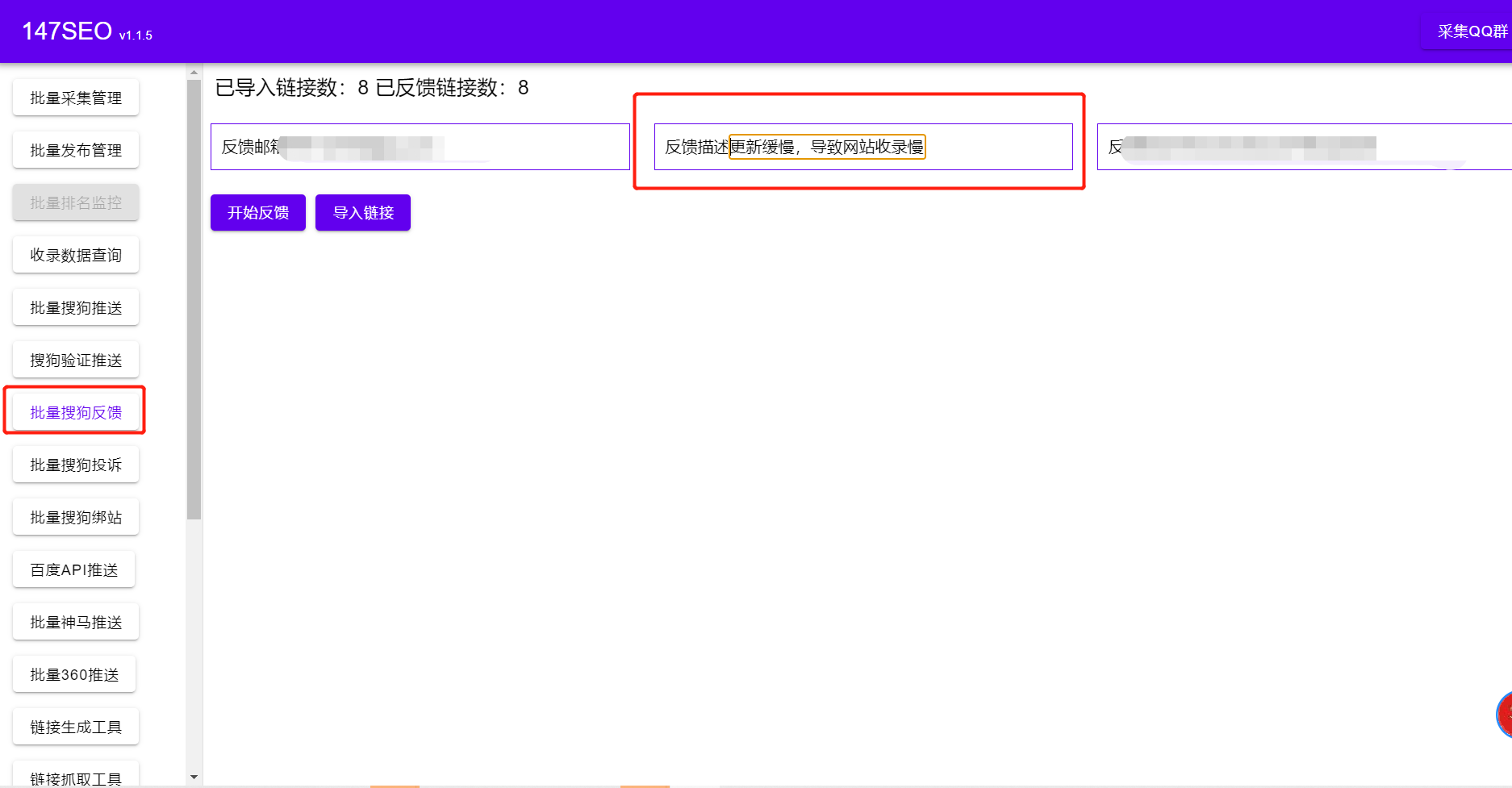Viewport: 1512px width, 788px height.
Task: Open 批量搜狗投诉 page
Action: (76, 465)
